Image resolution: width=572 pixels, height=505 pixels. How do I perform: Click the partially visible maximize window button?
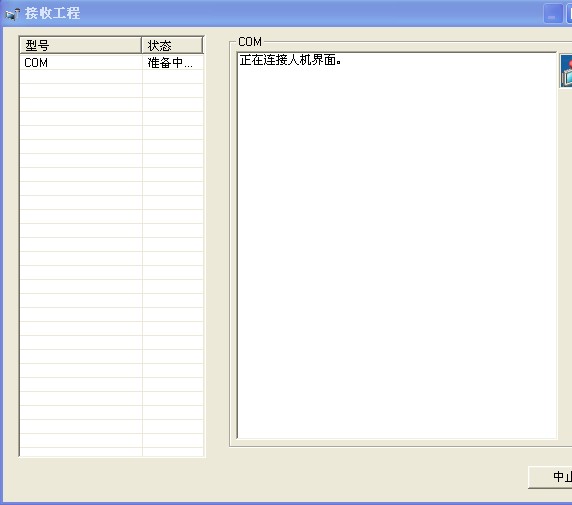click(569, 14)
